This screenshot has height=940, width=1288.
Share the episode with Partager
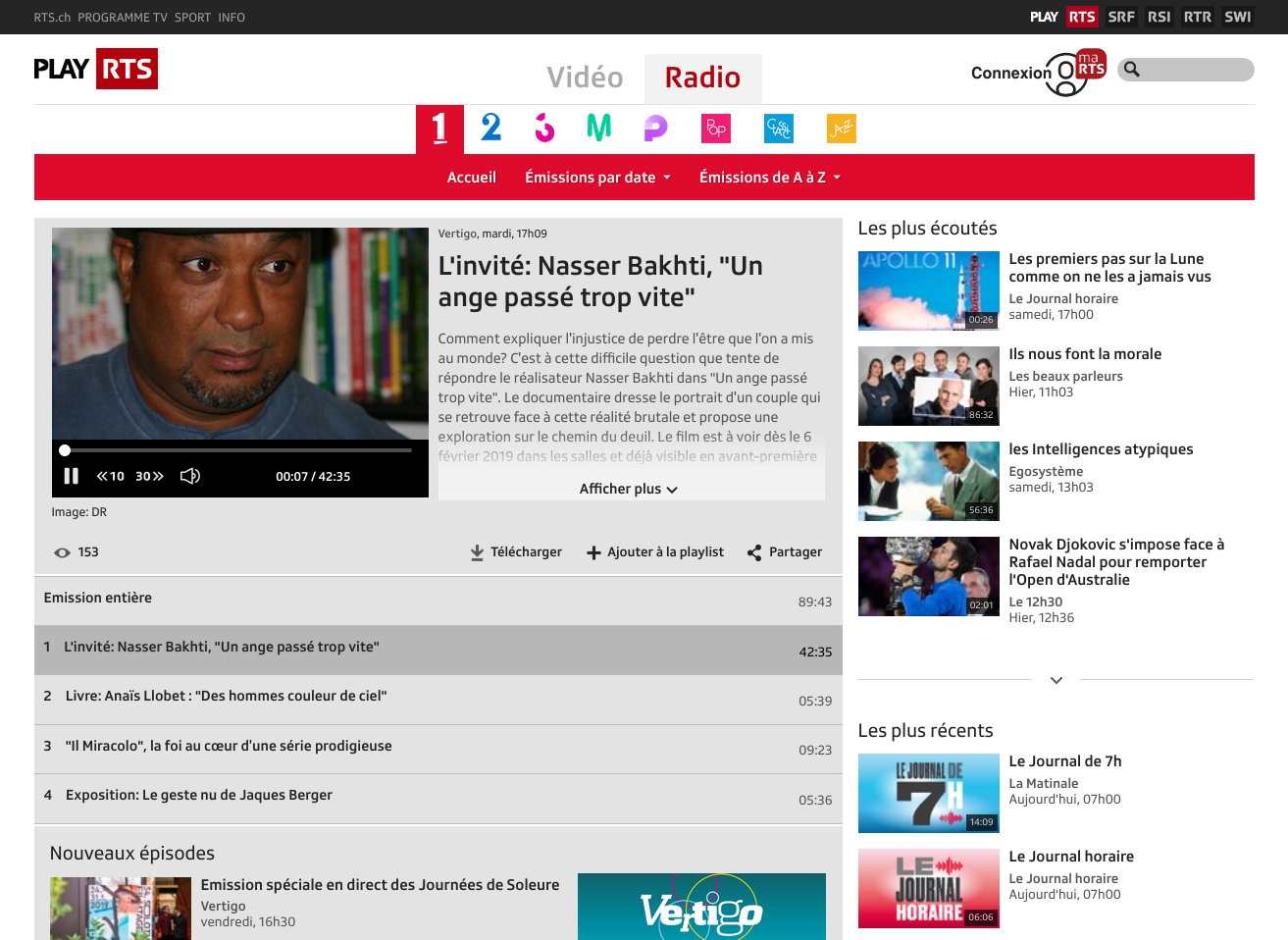point(785,552)
